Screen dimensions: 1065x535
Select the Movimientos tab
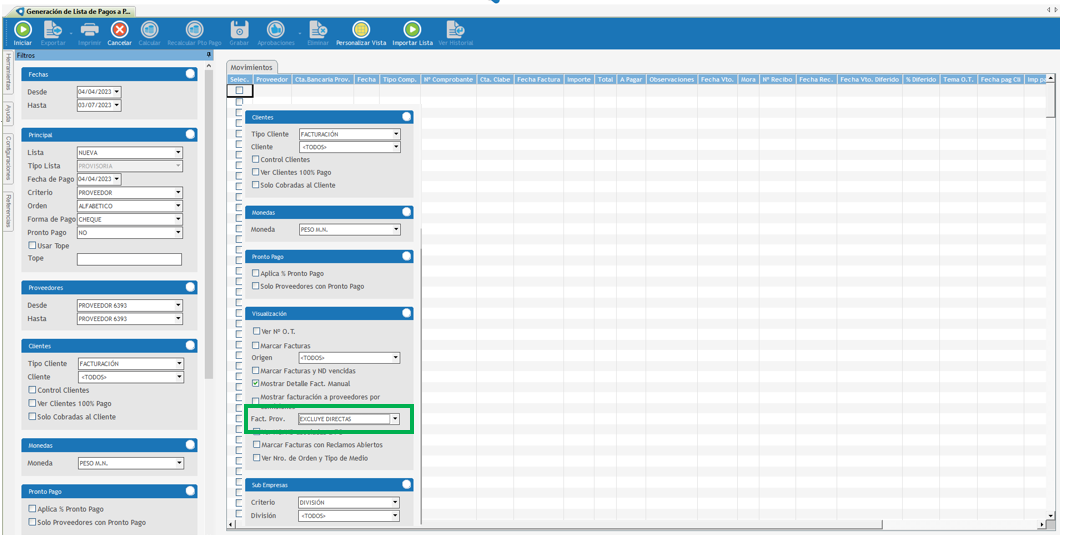[251, 67]
